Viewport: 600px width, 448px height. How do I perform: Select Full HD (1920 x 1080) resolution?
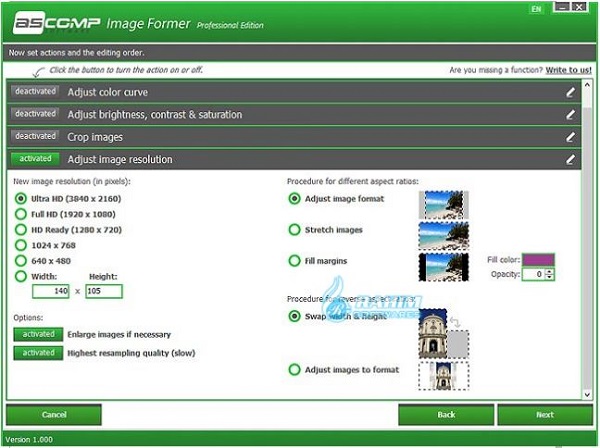(21, 214)
